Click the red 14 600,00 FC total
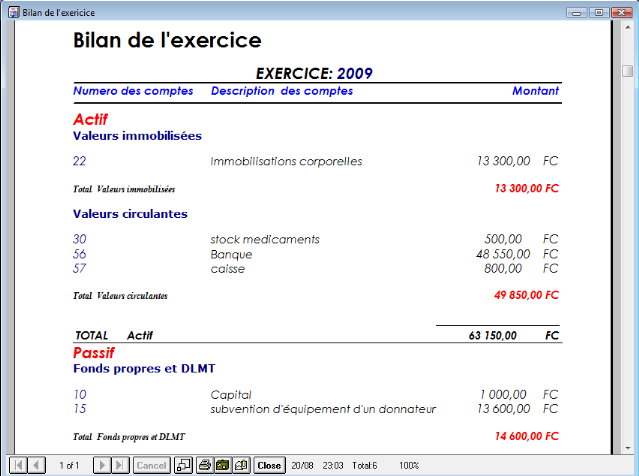The height and width of the screenshot is (476, 639). [527, 436]
